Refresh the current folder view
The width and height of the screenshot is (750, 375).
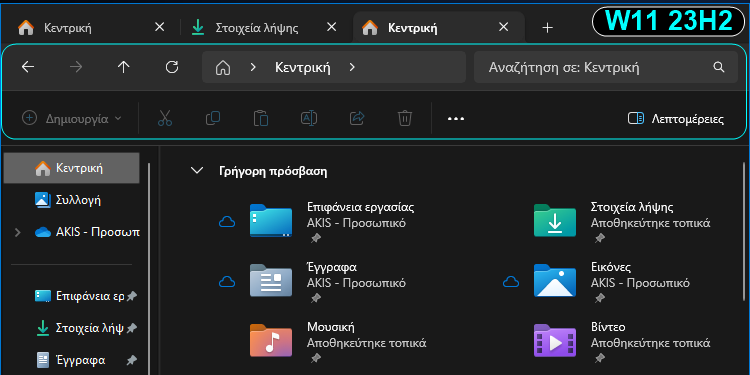pos(172,67)
